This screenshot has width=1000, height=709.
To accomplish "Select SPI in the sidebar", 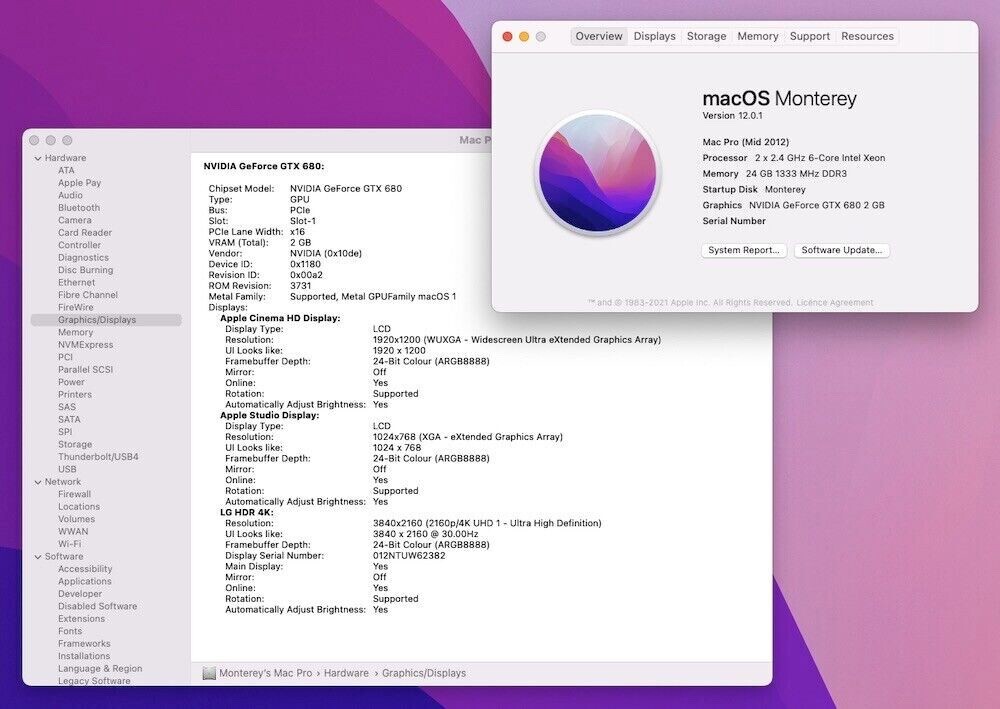I will [x=65, y=432].
